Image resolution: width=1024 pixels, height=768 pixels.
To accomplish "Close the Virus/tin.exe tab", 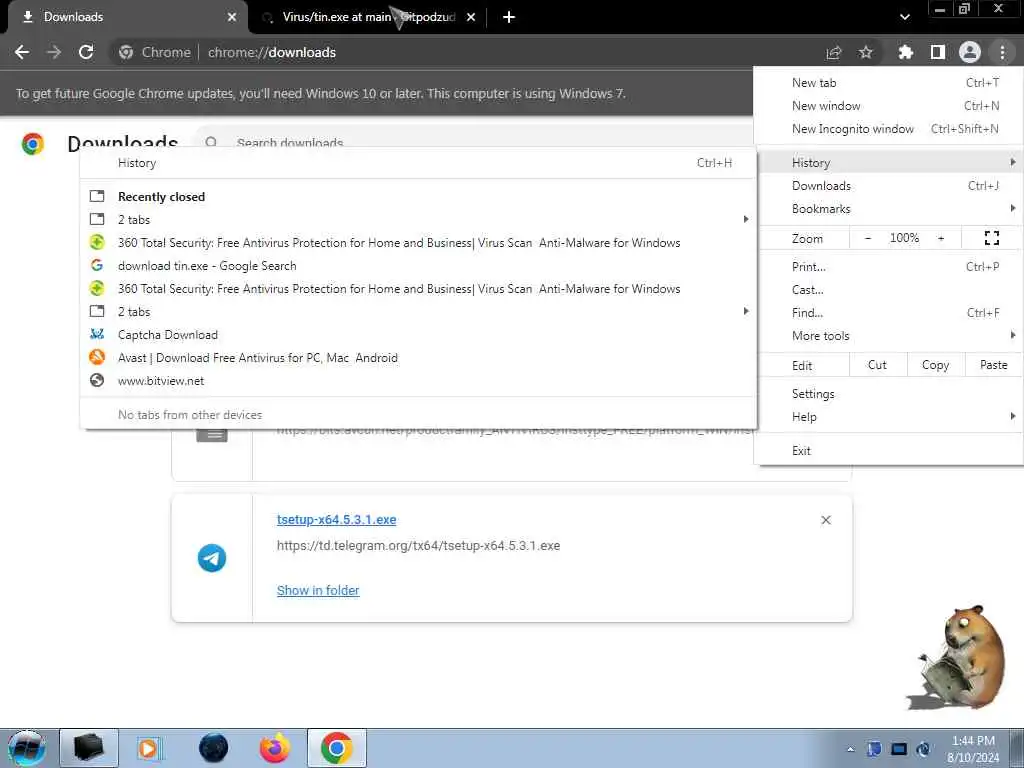I will coord(471,17).
